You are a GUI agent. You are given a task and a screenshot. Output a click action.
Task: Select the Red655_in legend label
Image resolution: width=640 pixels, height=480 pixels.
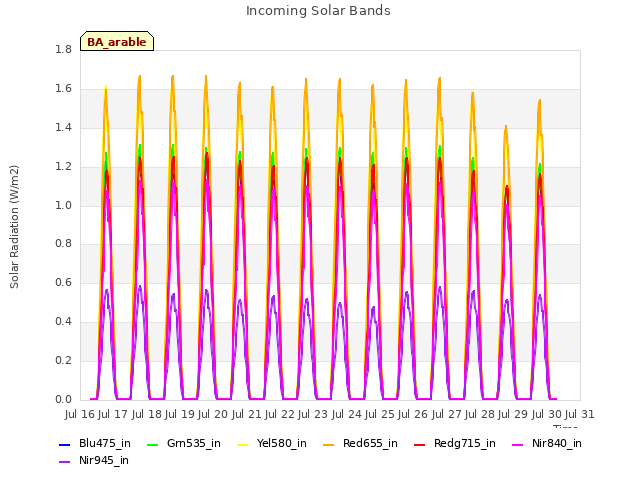[x=370, y=444]
